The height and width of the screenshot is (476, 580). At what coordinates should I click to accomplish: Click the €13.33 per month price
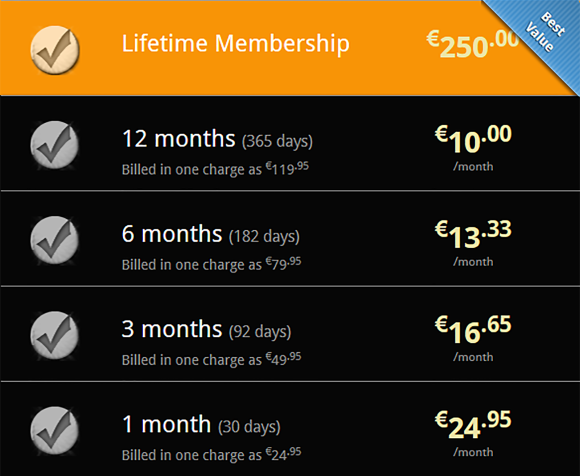473,234
